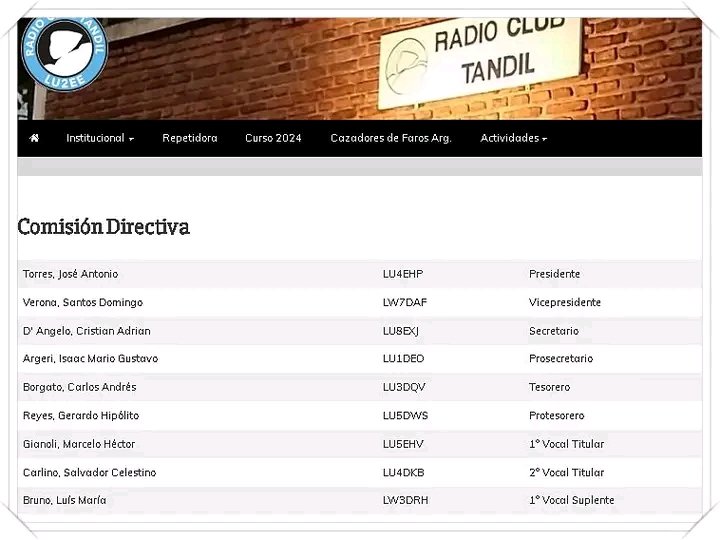Select the call sign LW3DRH
The height and width of the screenshot is (540, 720).
tap(405, 500)
